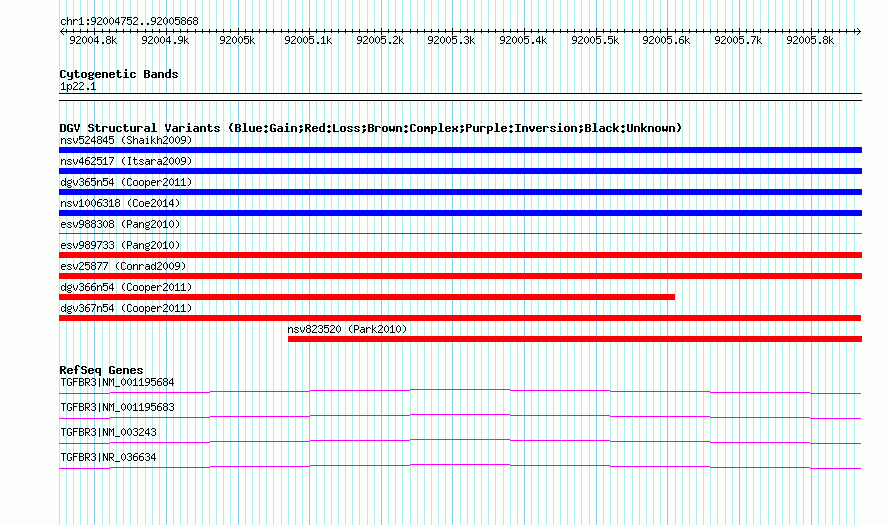Image resolution: width=890 pixels, height=525 pixels.
Task: Open variant label nsv524845 (Shaikh2009)
Action: click(126, 140)
